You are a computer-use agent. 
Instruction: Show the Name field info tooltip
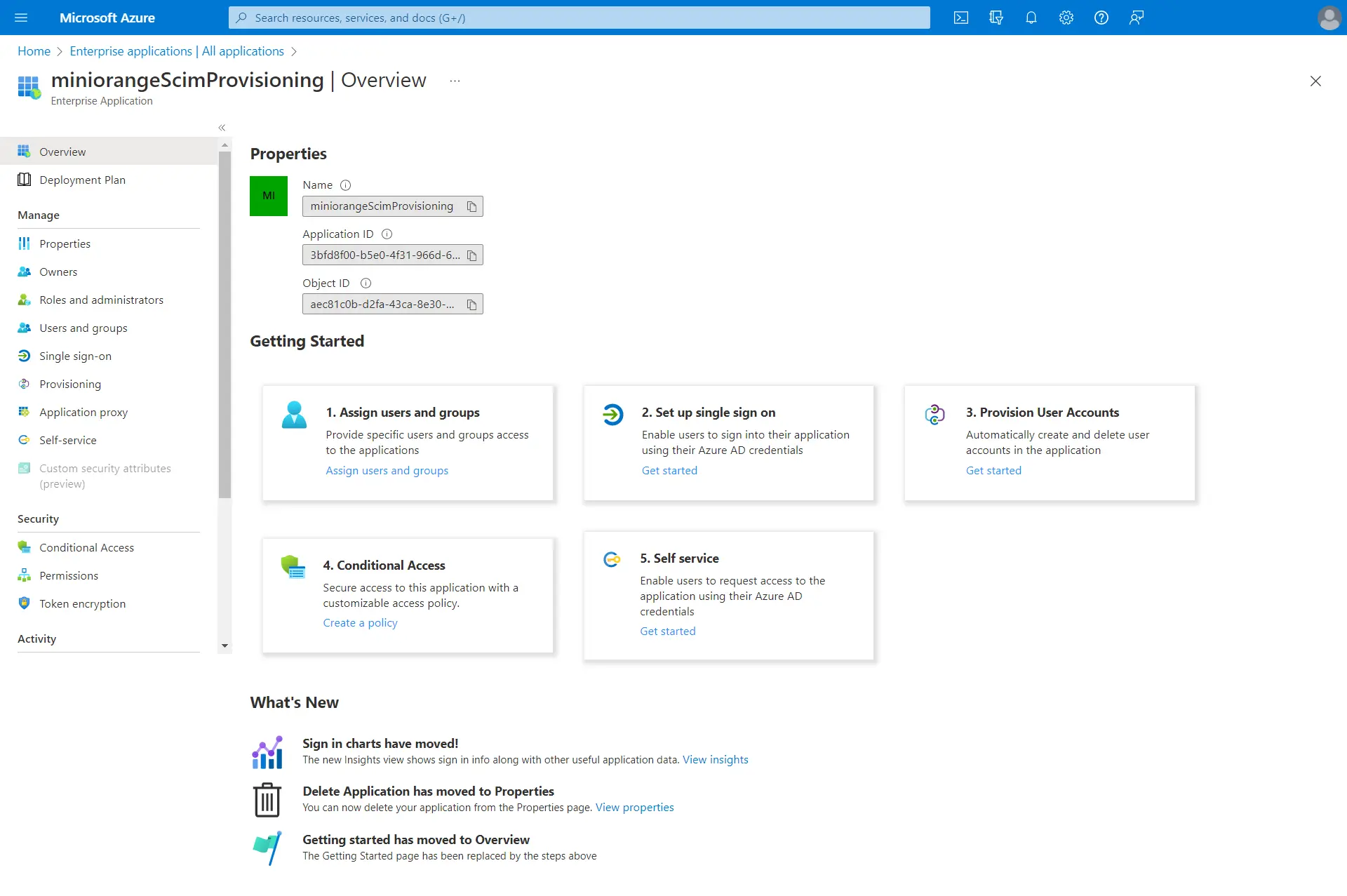(345, 185)
